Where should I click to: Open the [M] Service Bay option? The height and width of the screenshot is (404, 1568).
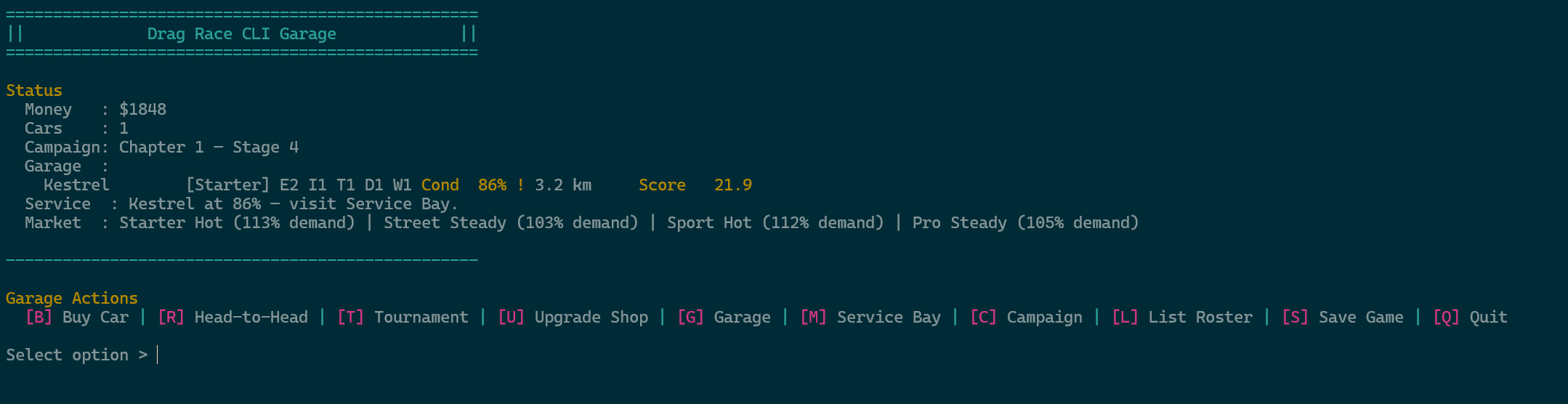pos(870,318)
